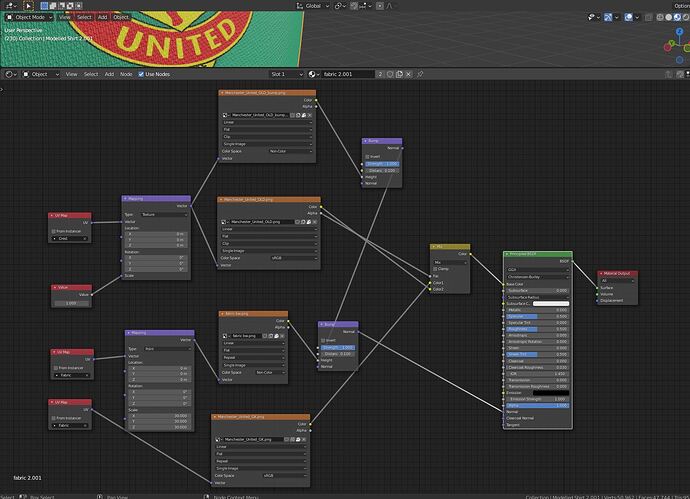Click the View menu in node editor header
Screen dimensions: 690x499
71,74
